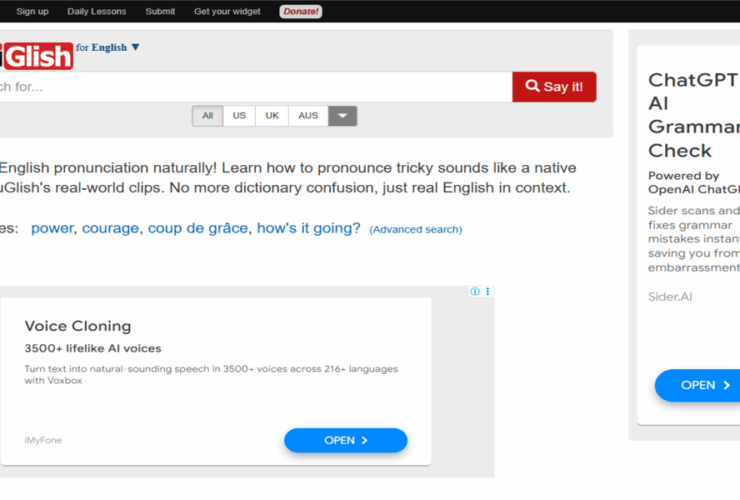The width and height of the screenshot is (740, 500).
Task: Click the Sider.AI advertiser label
Action: [670, 297]
